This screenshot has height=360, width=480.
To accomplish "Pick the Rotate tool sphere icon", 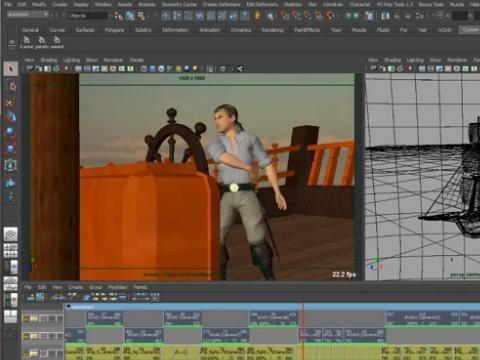I will click(x=10, y=132).
